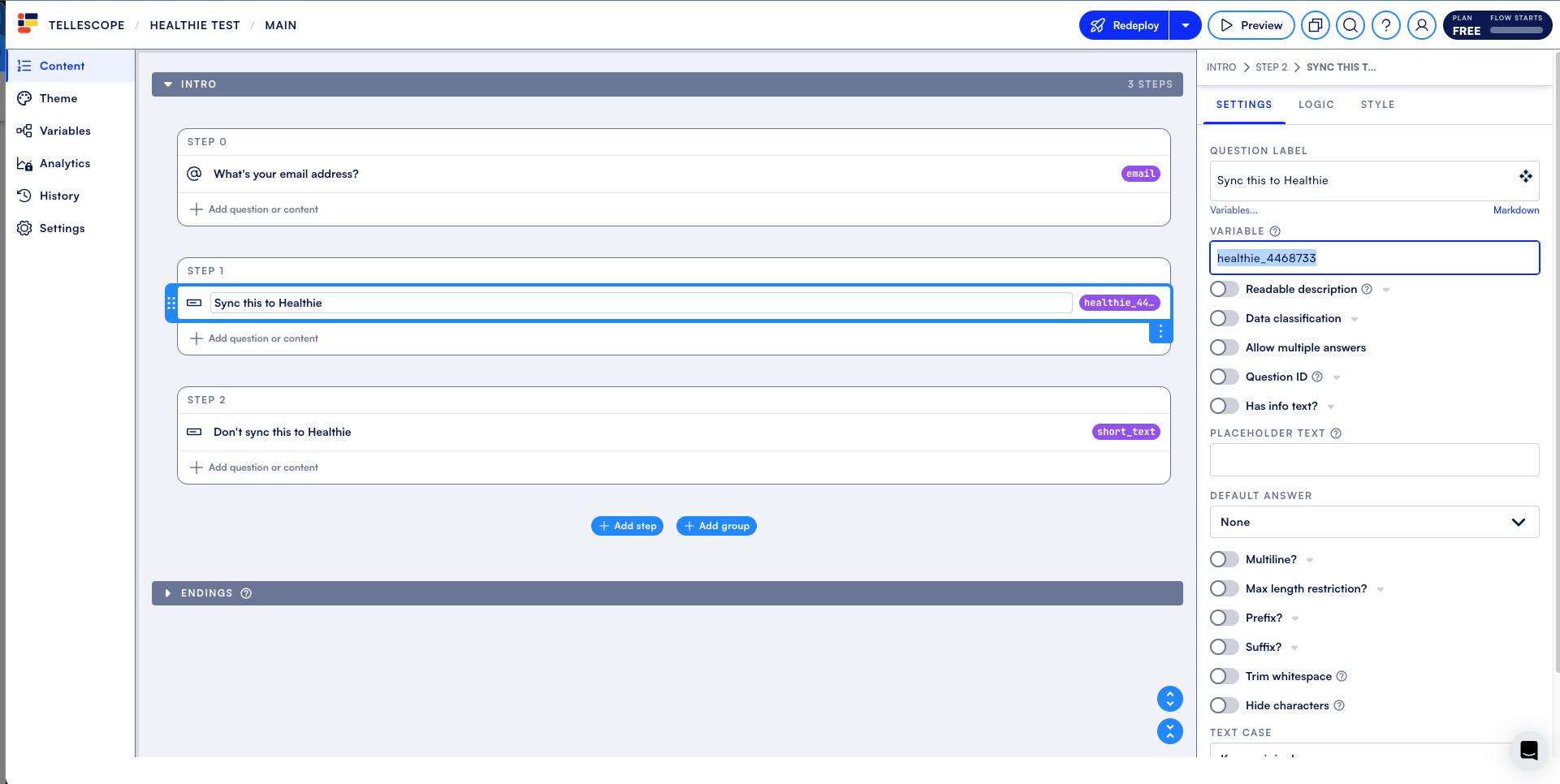
Task: Click help icon next to Placeholder Text
Action: click(x=1336, y=433)
